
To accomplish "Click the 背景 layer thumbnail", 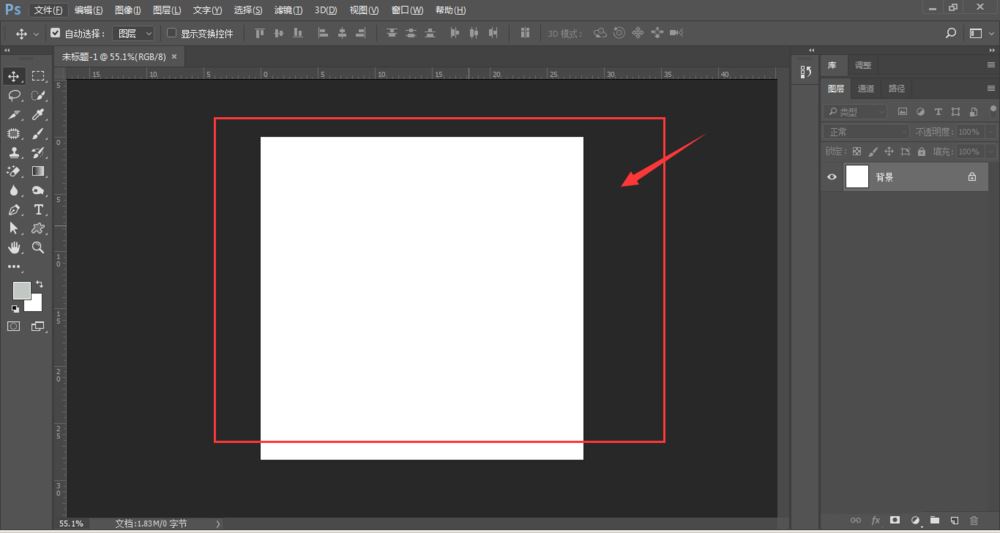I will pyautogui.click(x=857, y=177).
